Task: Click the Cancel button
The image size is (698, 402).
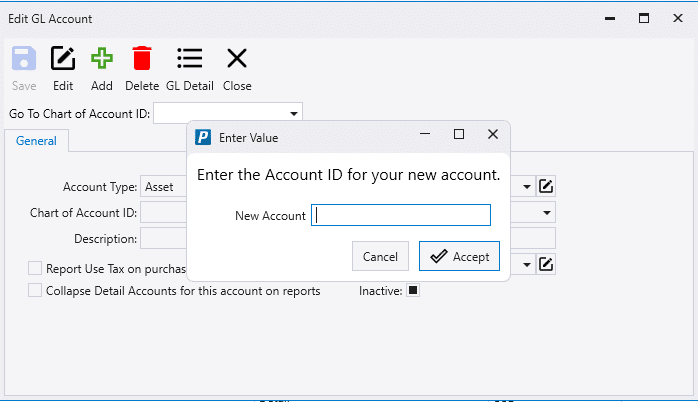Action: (x=380, y=256)
